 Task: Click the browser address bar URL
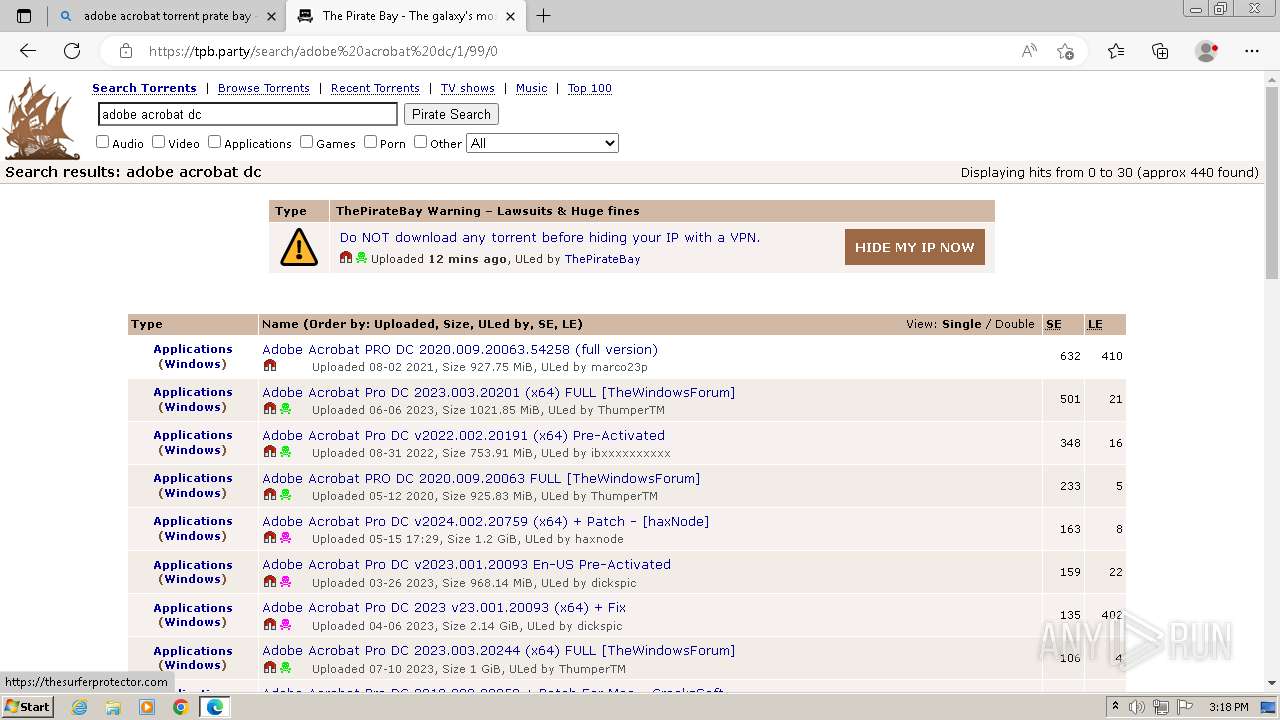coord(323,51)
